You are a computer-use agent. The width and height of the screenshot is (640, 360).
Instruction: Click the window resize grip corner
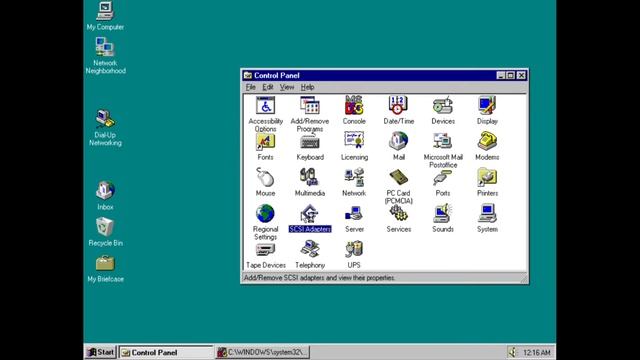(x=523, y=278)
